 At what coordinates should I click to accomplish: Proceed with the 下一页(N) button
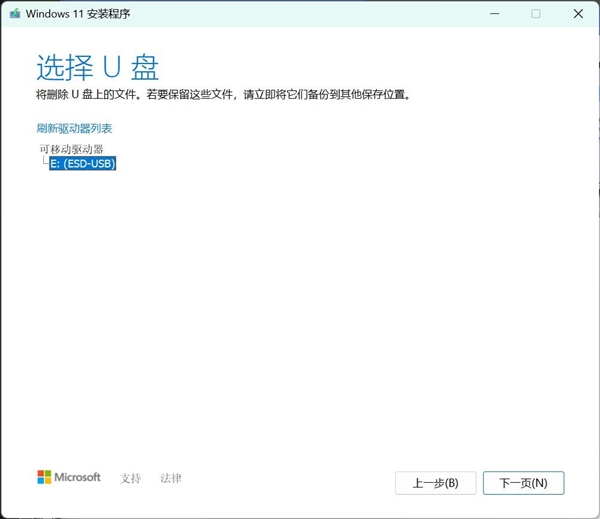[523, 483]
